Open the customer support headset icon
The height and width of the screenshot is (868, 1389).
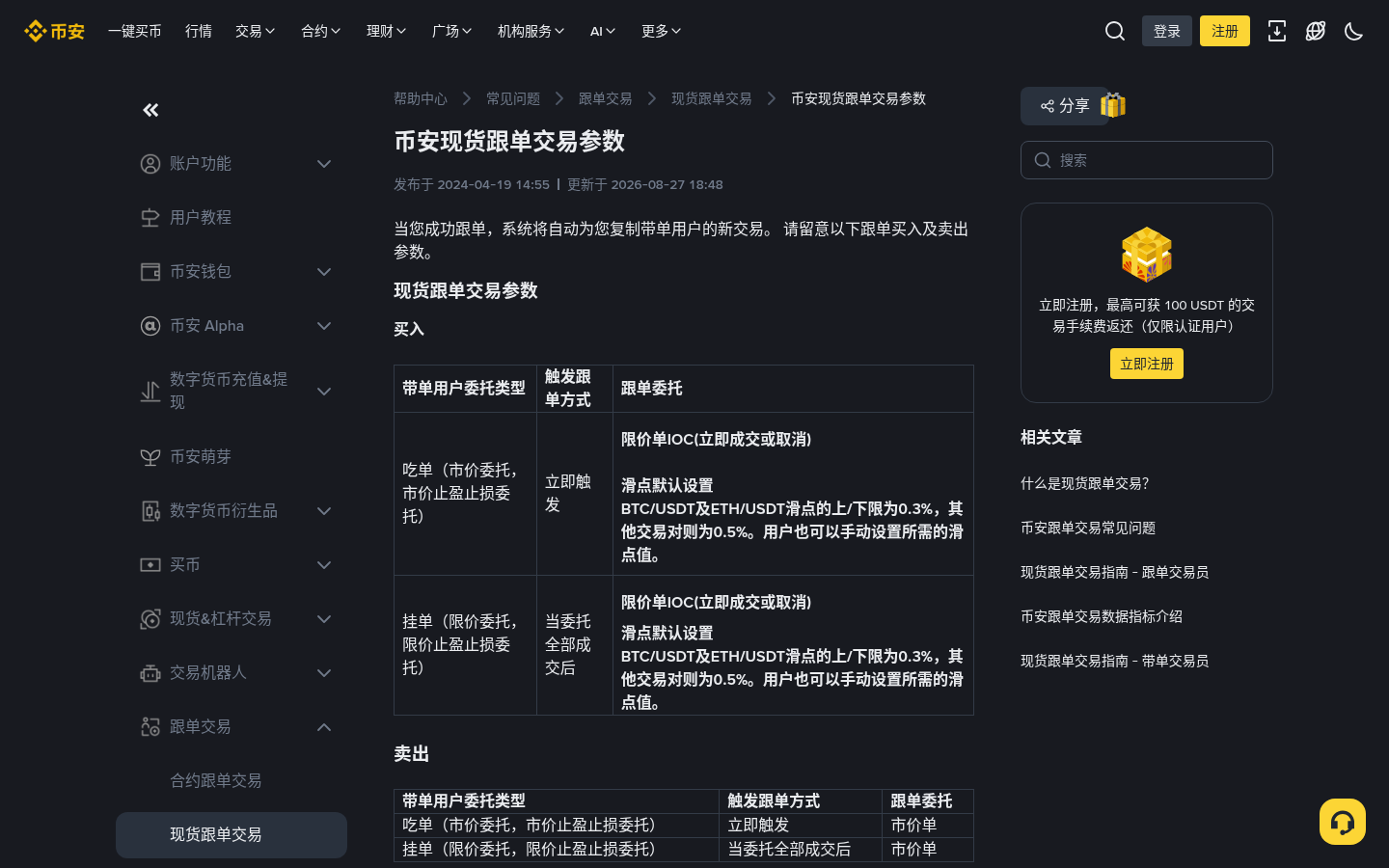click(1343, 822)
